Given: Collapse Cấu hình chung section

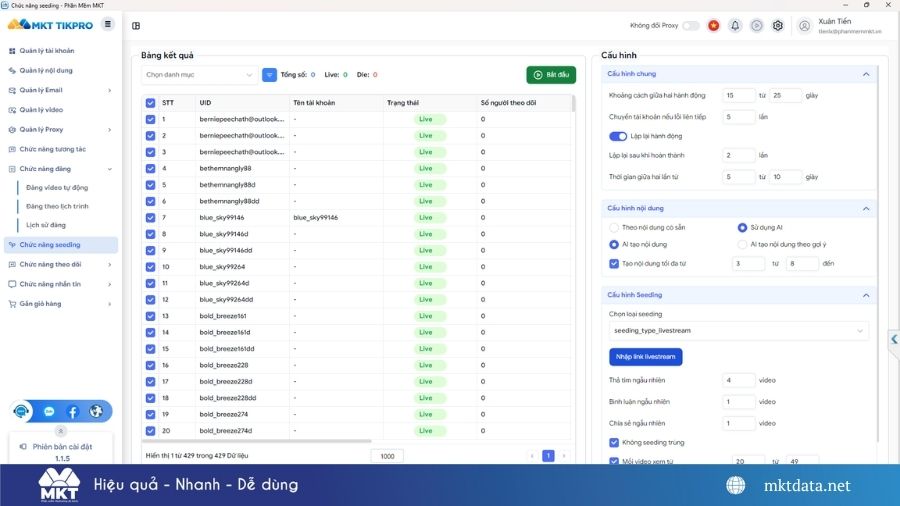Looking at the screenshot, I should click(x=866, y=74).
